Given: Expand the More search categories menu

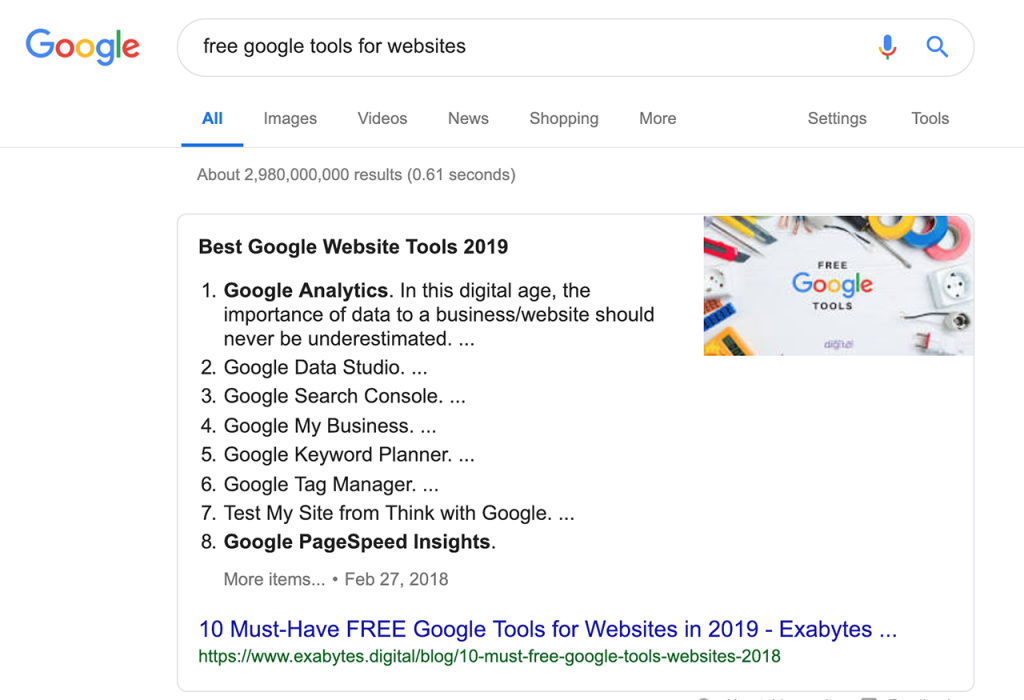Looking at the screenshot, I should (657, 118).
